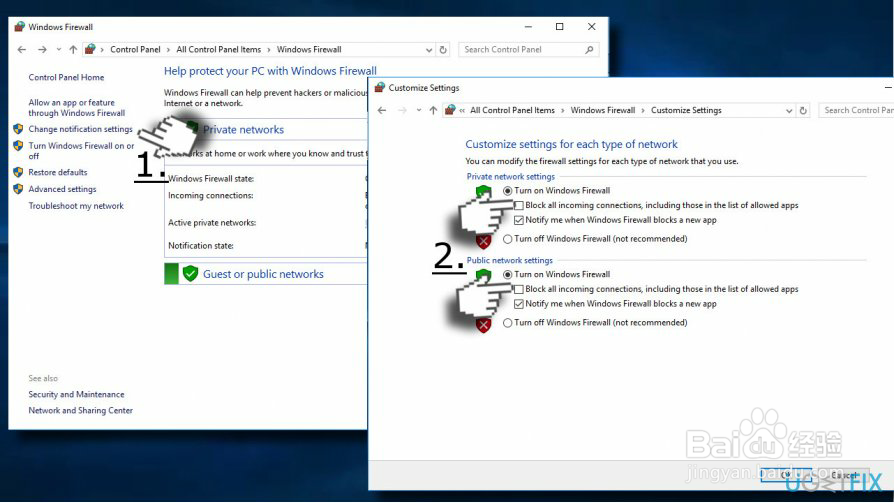Go forward in Customize Settings window
Image resolution: width=894 pixels, height=503 pixels.
tap(402, 111)
